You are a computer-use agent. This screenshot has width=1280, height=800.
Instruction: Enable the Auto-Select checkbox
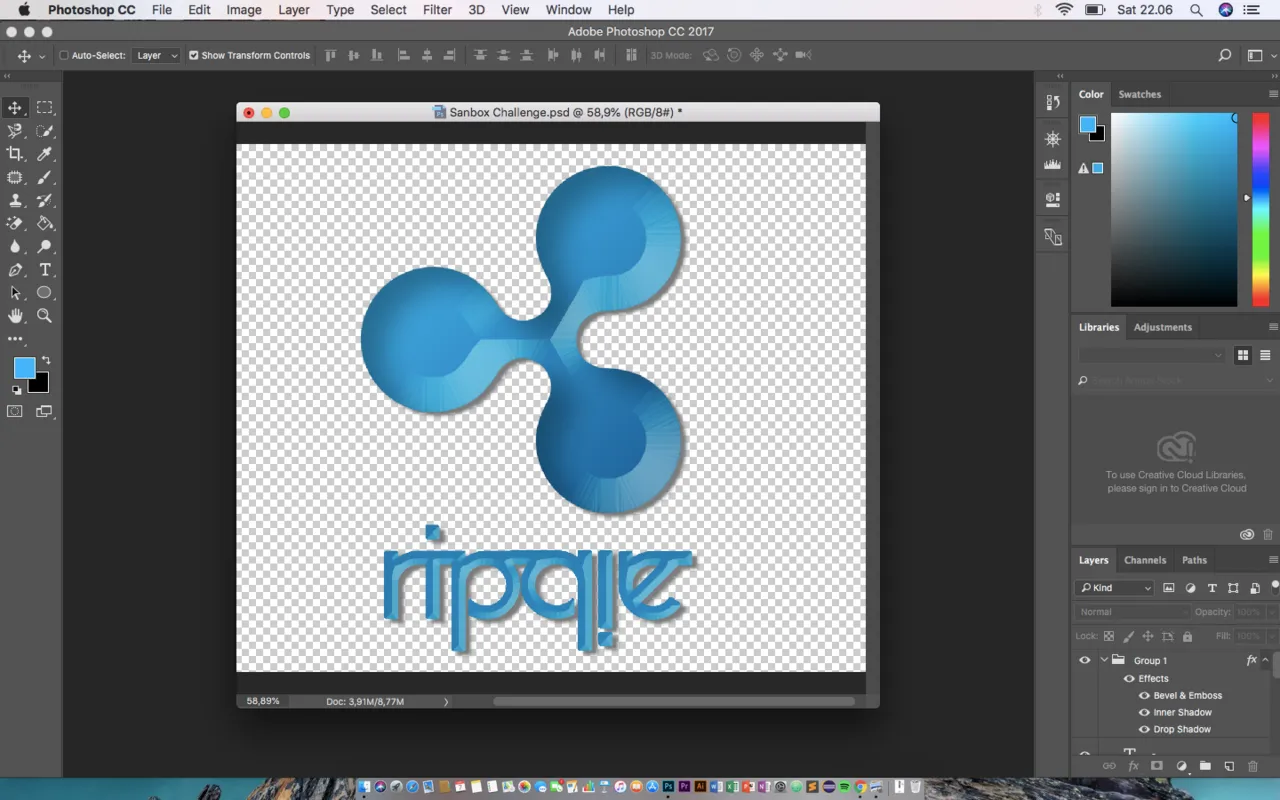[x=64, y=56]
